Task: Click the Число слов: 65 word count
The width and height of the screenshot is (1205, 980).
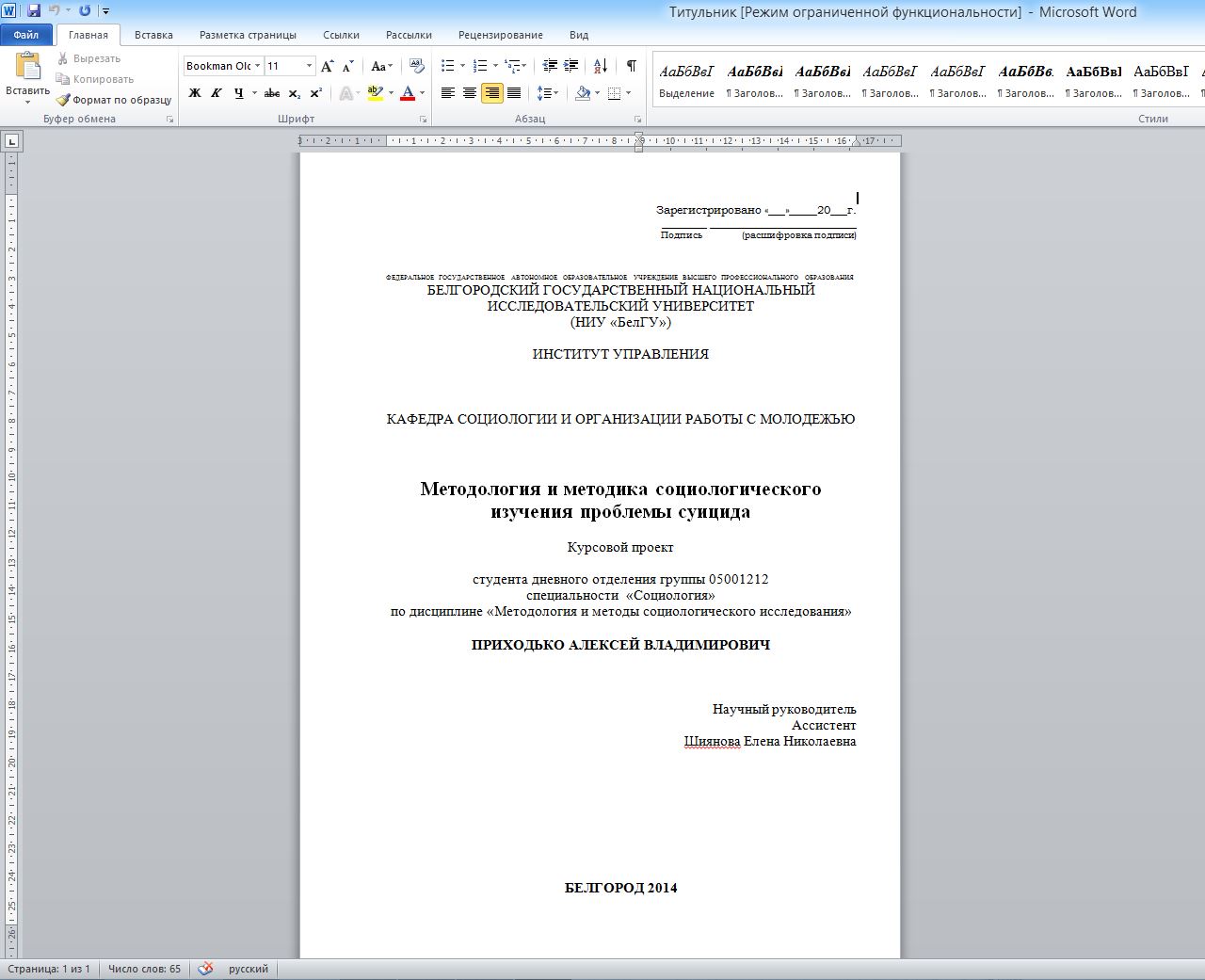Action: coord(144,969)
